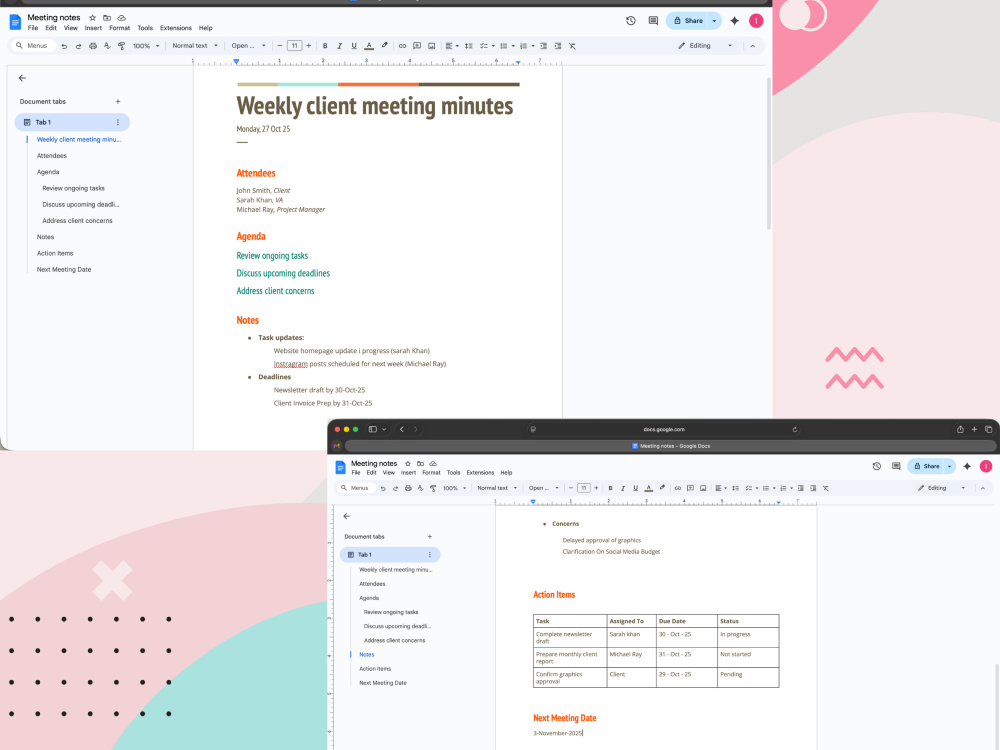The image size is (1000, 750).
Task: Click font size field in upper window
Action: click(294, 46)
